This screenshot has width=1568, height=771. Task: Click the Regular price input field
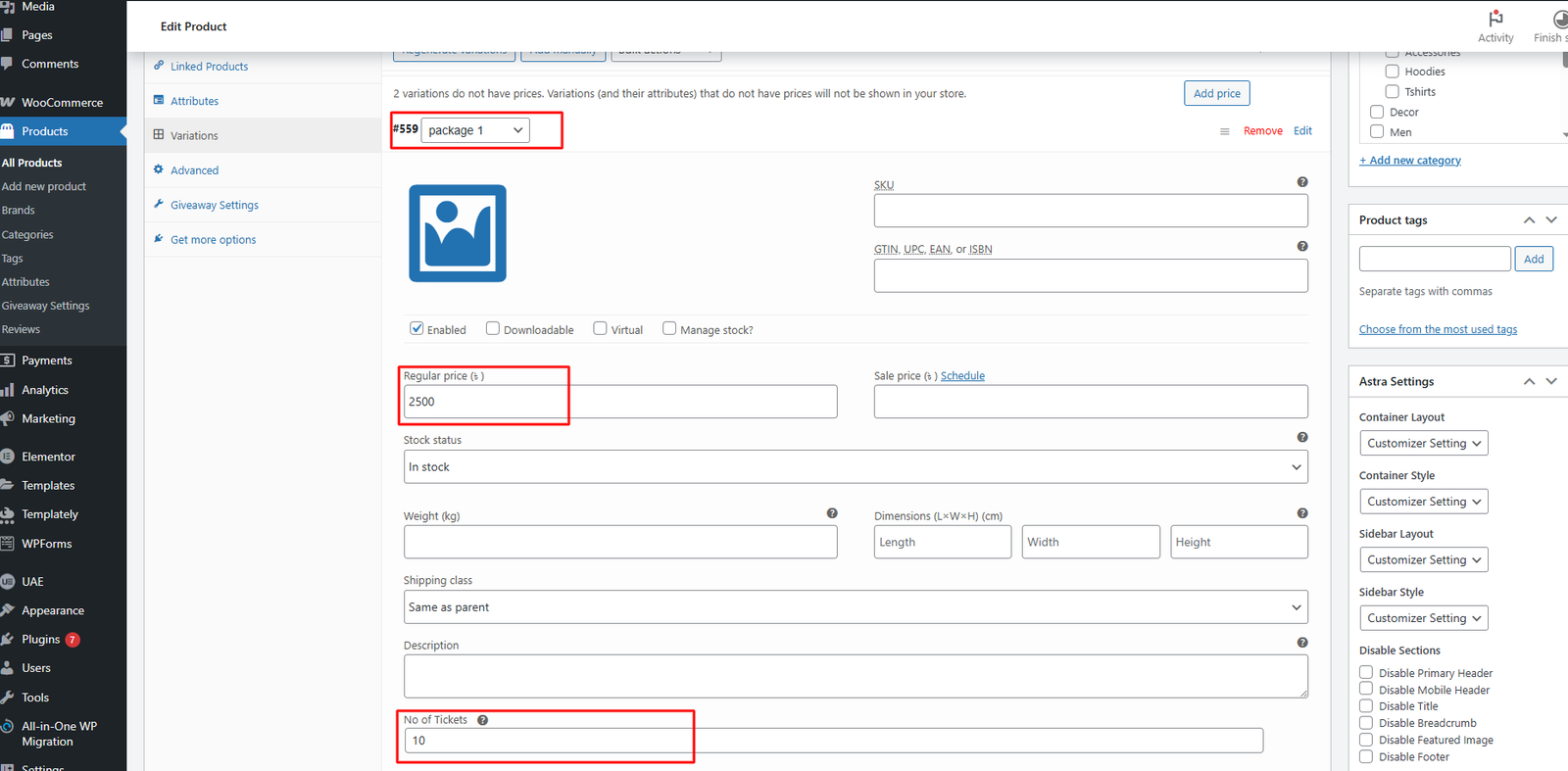click(x=619, y=402)
